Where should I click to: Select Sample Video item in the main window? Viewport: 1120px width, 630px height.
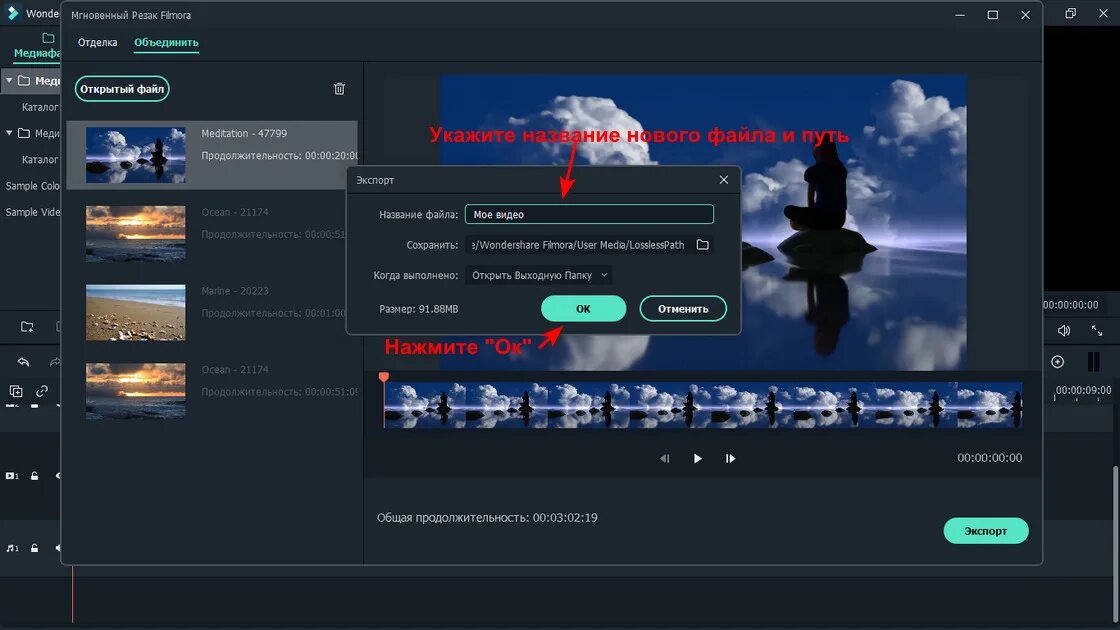tap(32, 212)
